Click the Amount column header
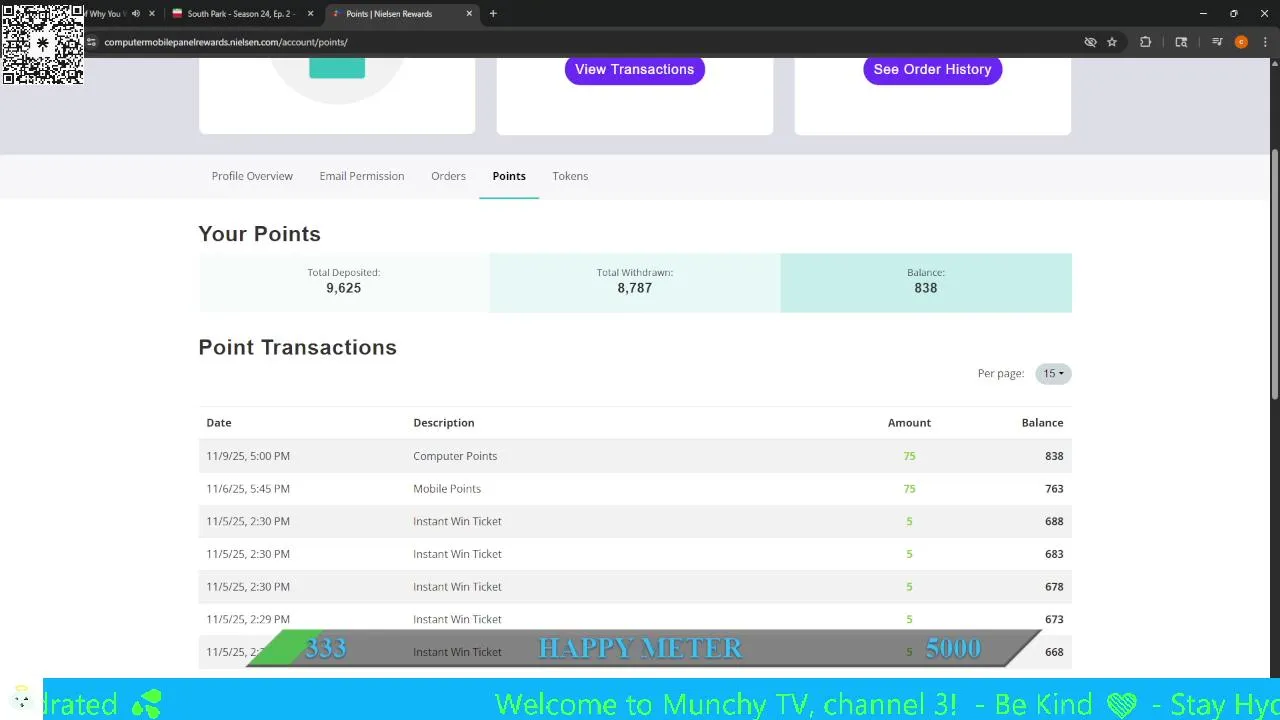This screenshot has height=720, width=1280. pyautogui.click(x=909, y=423)
